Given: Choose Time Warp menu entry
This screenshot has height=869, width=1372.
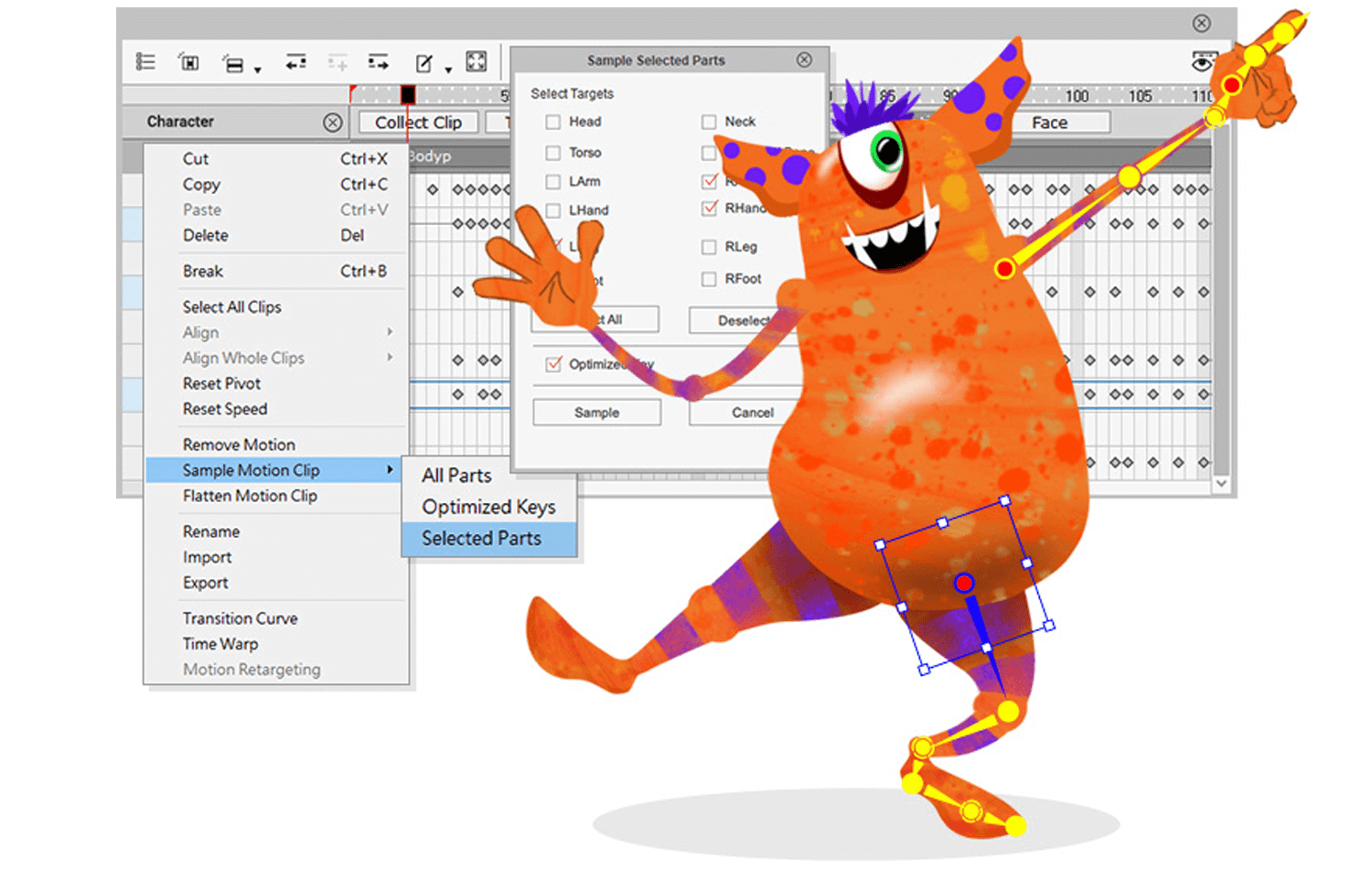Looking at the screenshot, I should (x=276, y=644).
